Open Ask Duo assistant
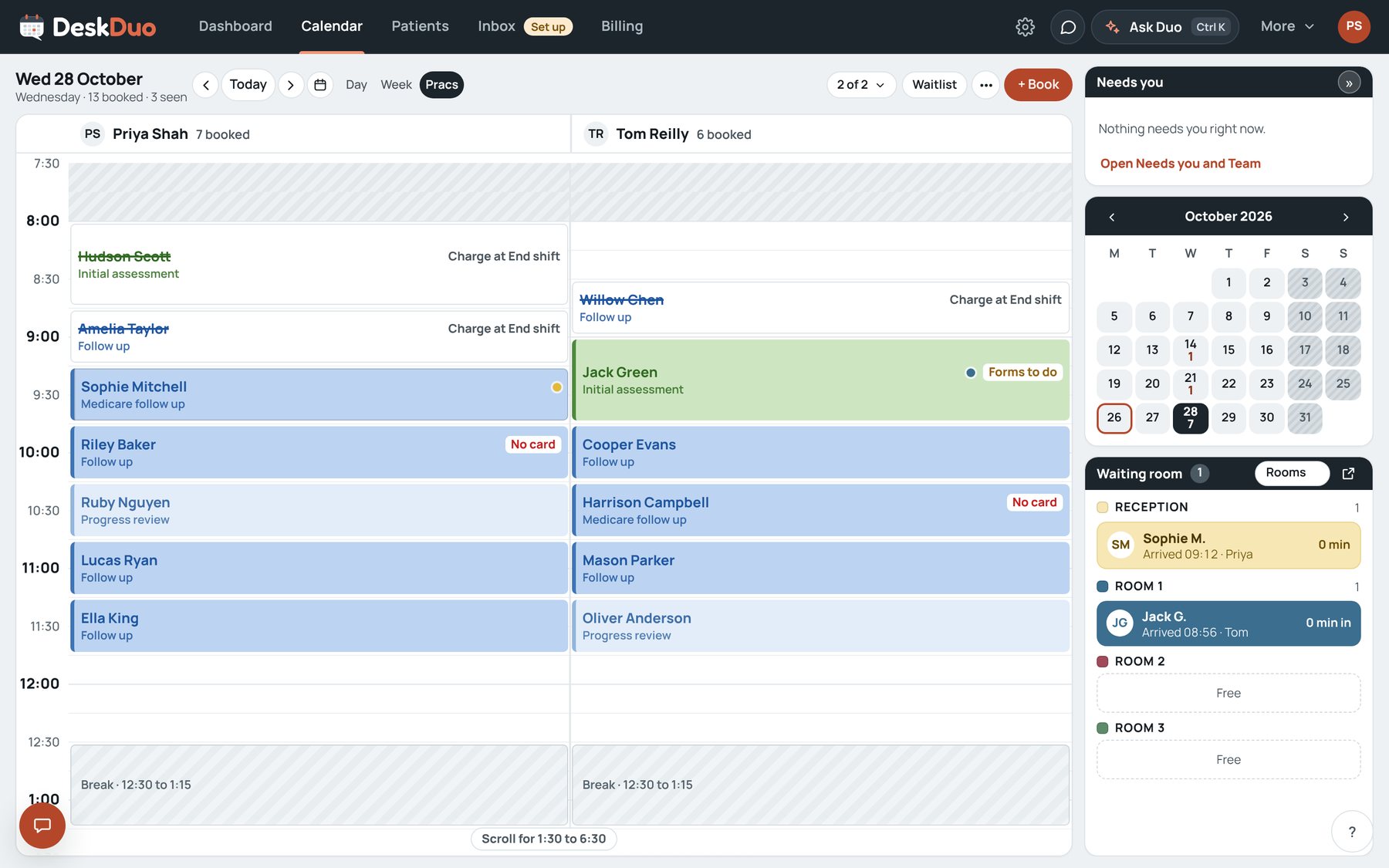 1165,27
